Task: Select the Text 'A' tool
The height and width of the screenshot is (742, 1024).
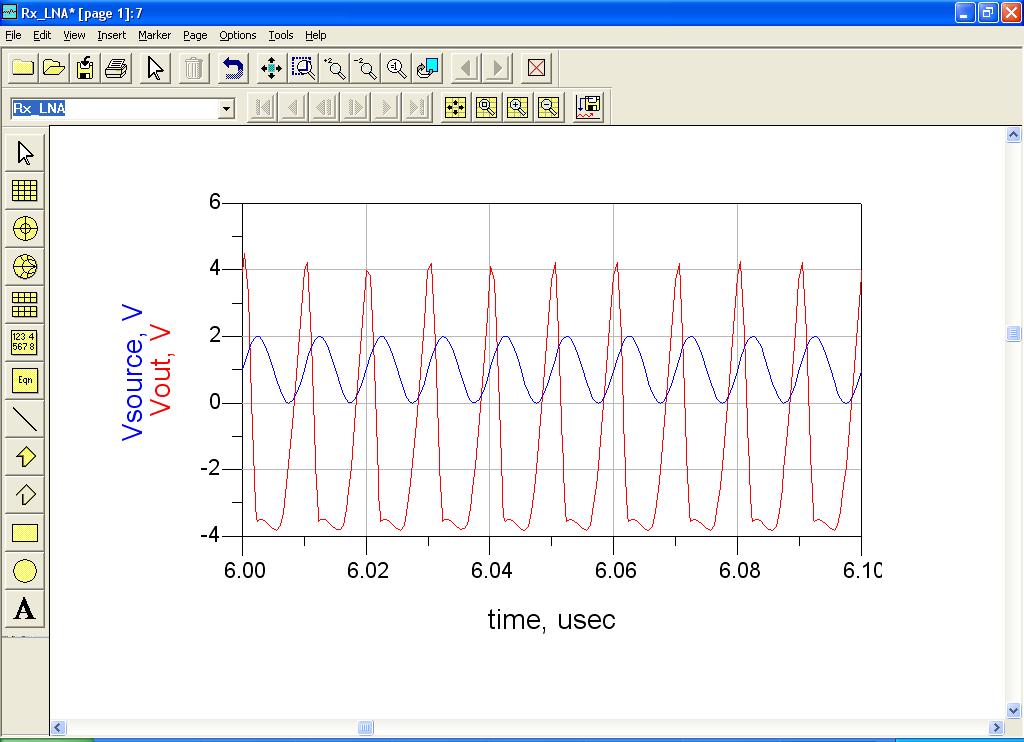Action: click(x=25, y=608)
